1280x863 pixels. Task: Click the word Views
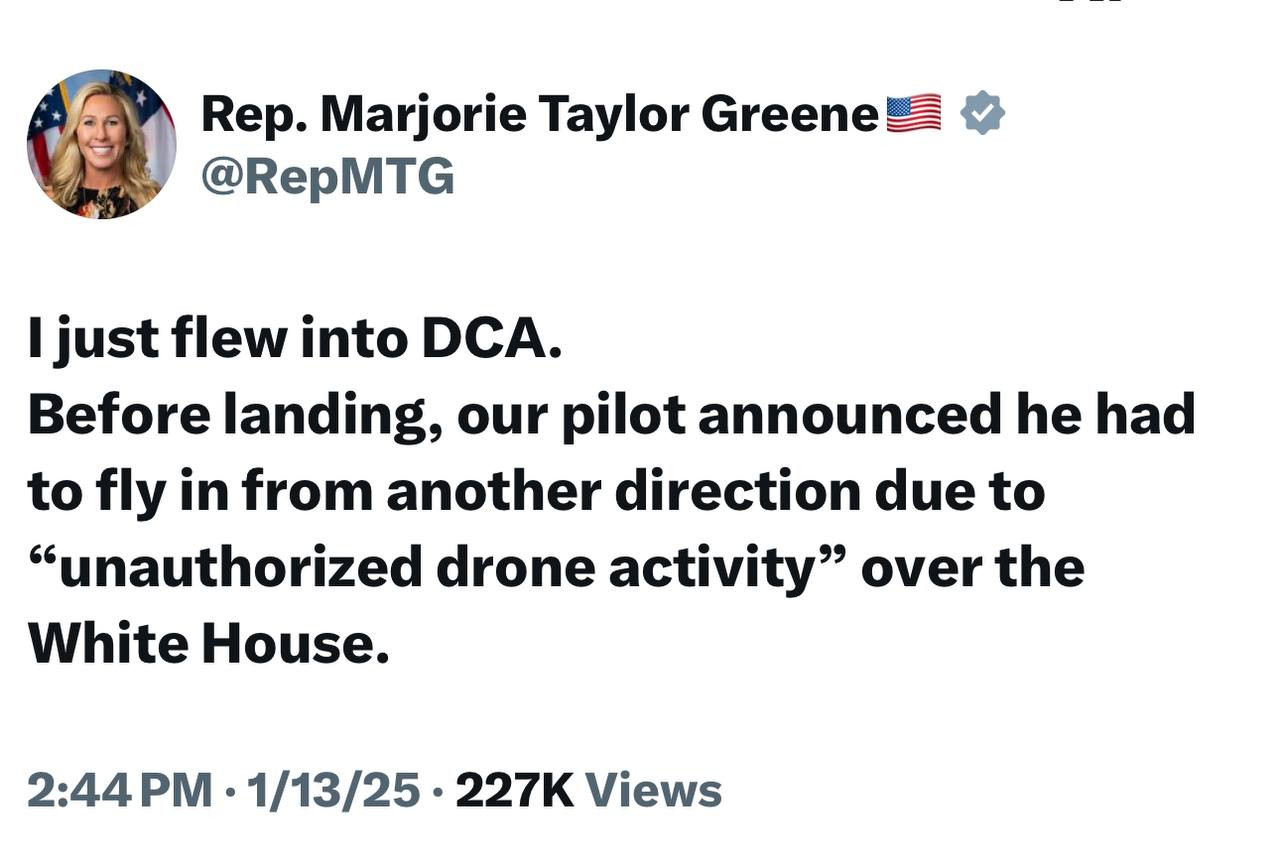pyautogui.click(x=653, y=790)
